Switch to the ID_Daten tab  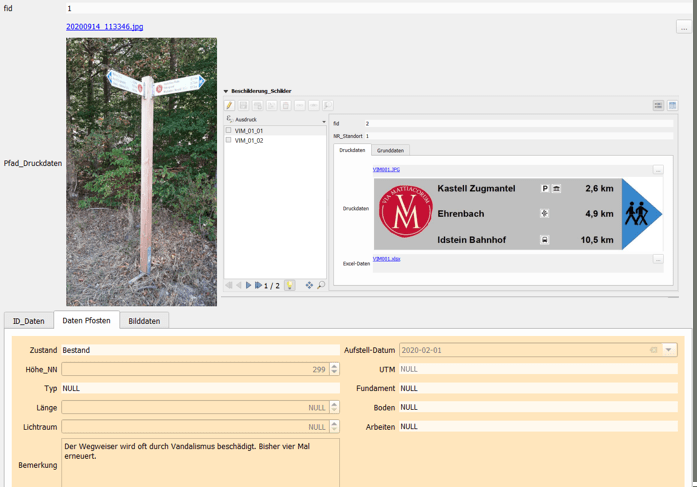(x=29, y=321)
